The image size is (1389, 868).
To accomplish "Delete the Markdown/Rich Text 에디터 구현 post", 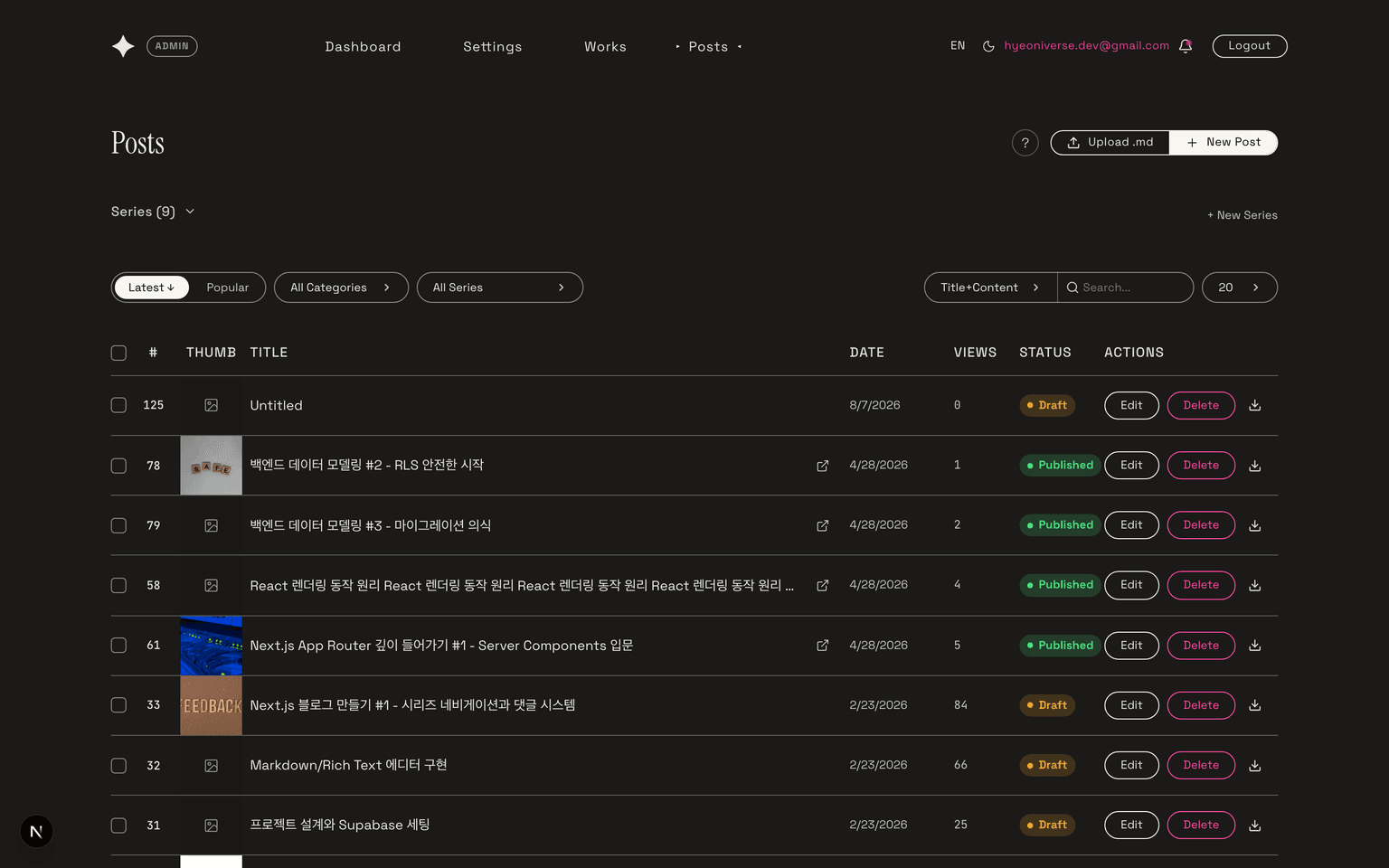I will (x=1201, y=766).
